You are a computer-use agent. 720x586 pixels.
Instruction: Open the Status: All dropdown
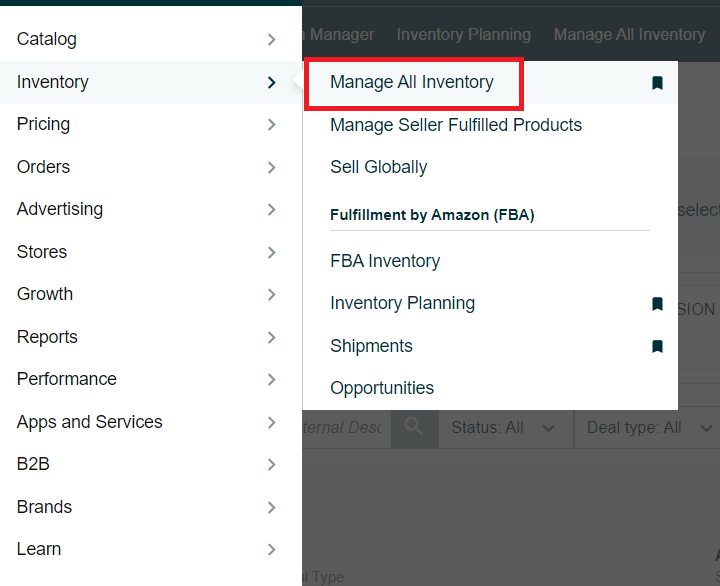(503, 428)
